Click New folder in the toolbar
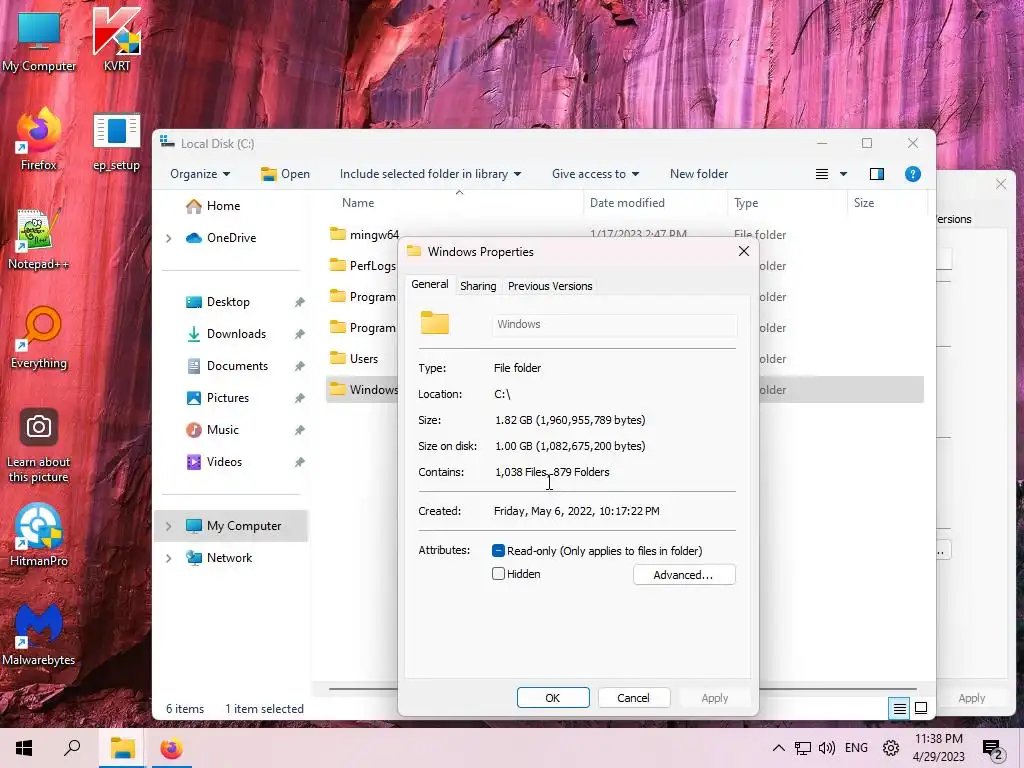Screen dimensions: 1024x768 pos(699,174)
